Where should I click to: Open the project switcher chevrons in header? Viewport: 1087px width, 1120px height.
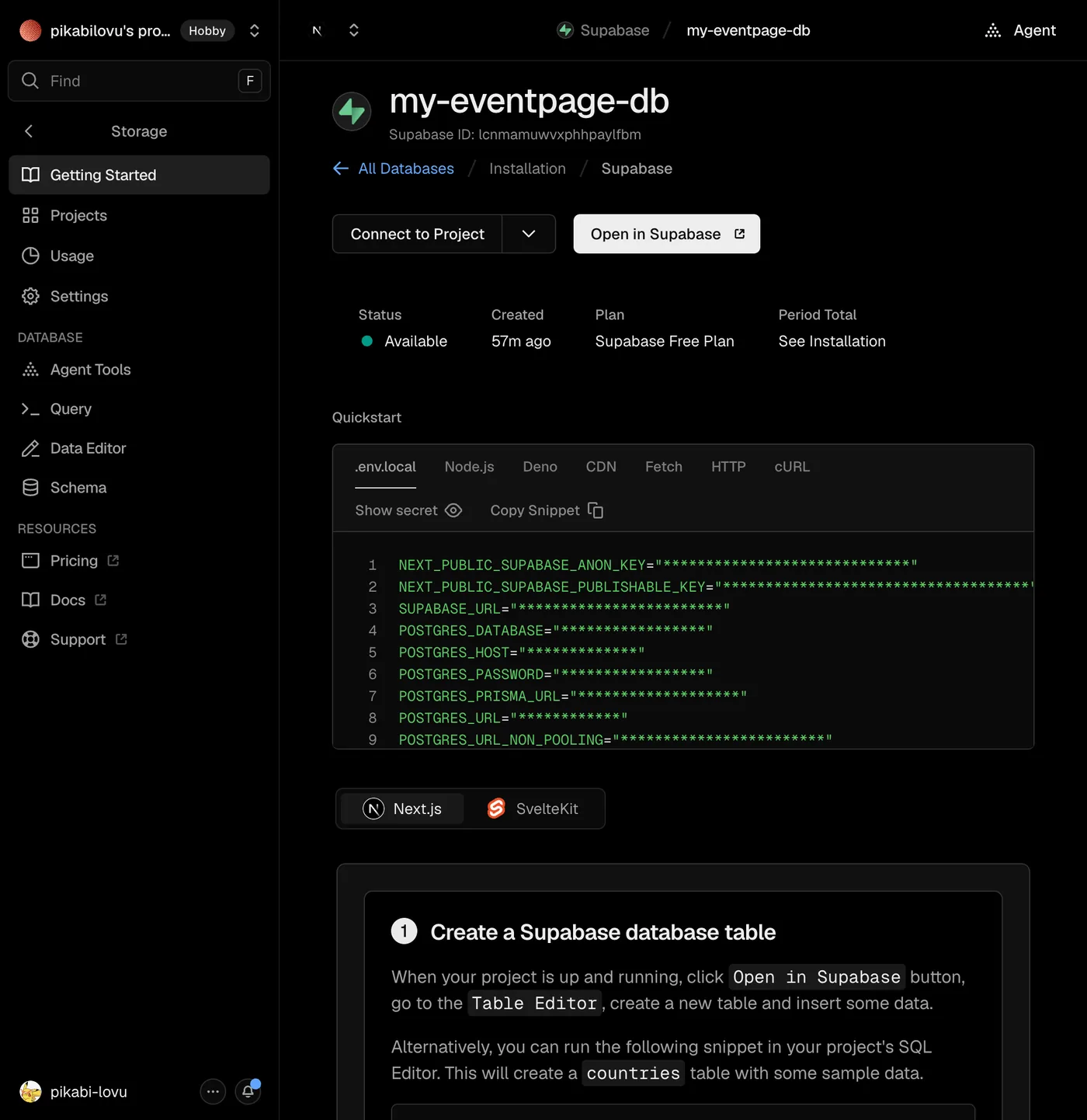[x=353, y=30]
